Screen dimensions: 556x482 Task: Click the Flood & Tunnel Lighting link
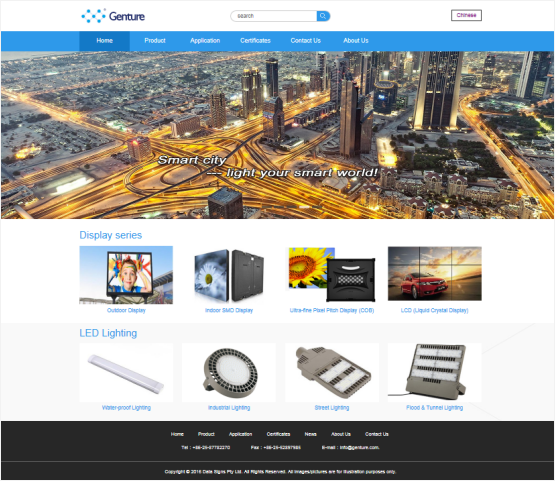point(435,408)
